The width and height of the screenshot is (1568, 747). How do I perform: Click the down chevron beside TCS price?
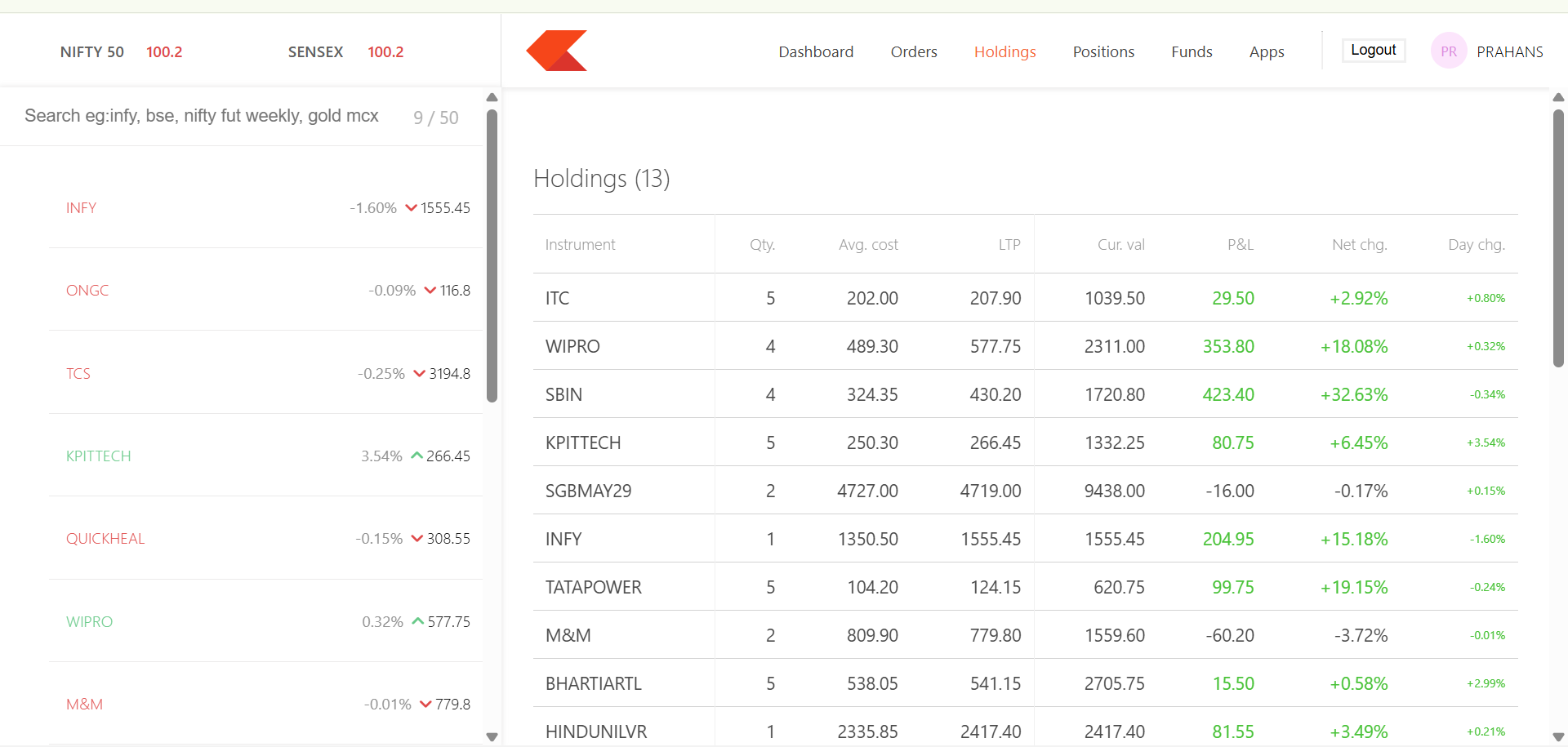coord(420,374)
